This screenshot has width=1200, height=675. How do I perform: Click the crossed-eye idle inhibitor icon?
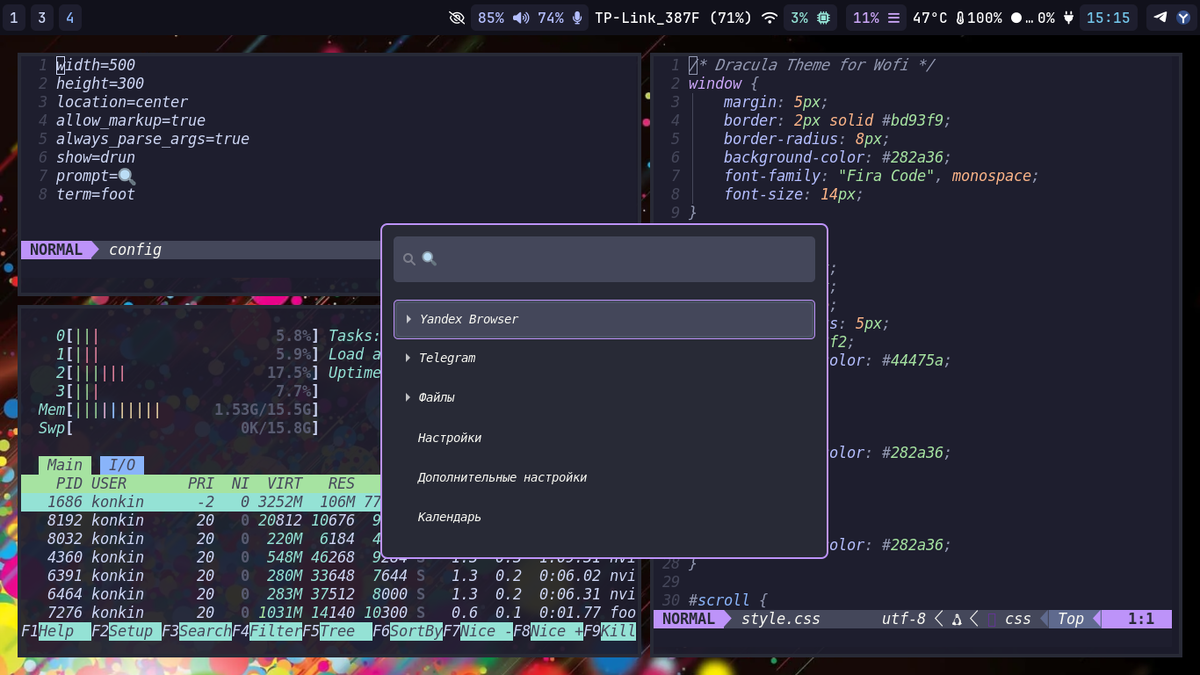pos(458,18)
